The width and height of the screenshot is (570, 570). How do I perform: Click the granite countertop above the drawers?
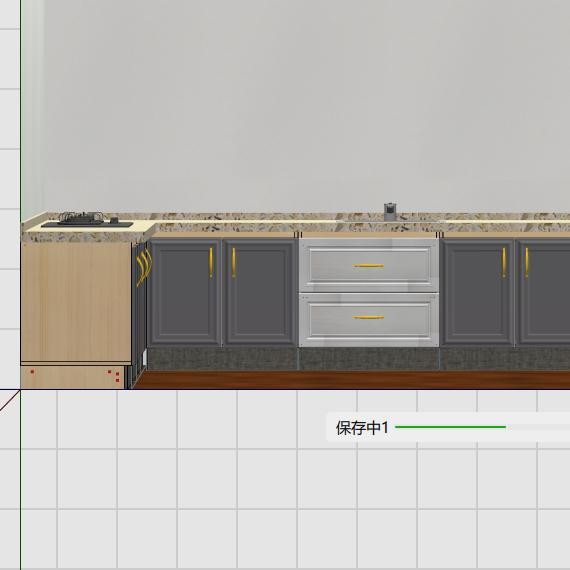pyautogui.click(x=369, y=228)
